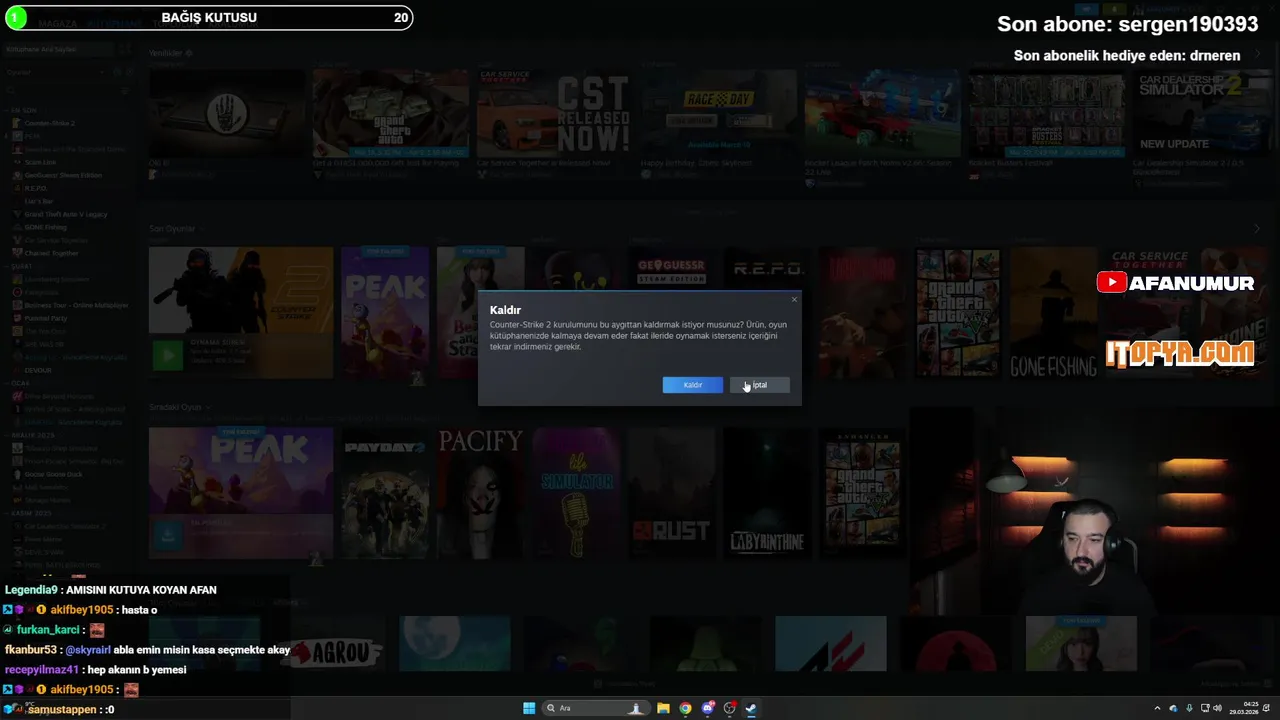This screenshot has width=1280, height=720.
Task: Open File Explorer from the taskbar
Action: pyautogui.click(x=663, y=708)
